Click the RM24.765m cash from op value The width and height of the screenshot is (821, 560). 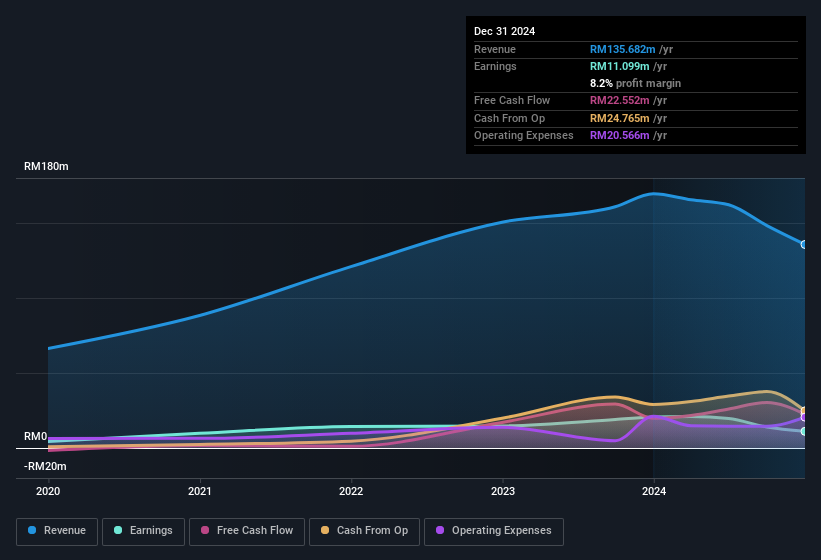[x=619, y=118]
